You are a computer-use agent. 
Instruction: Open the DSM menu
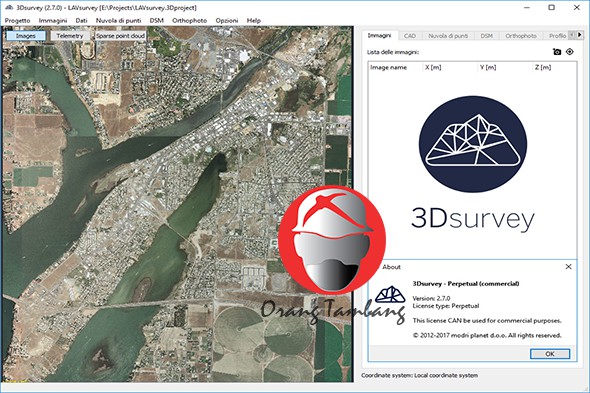coord(157,20)
